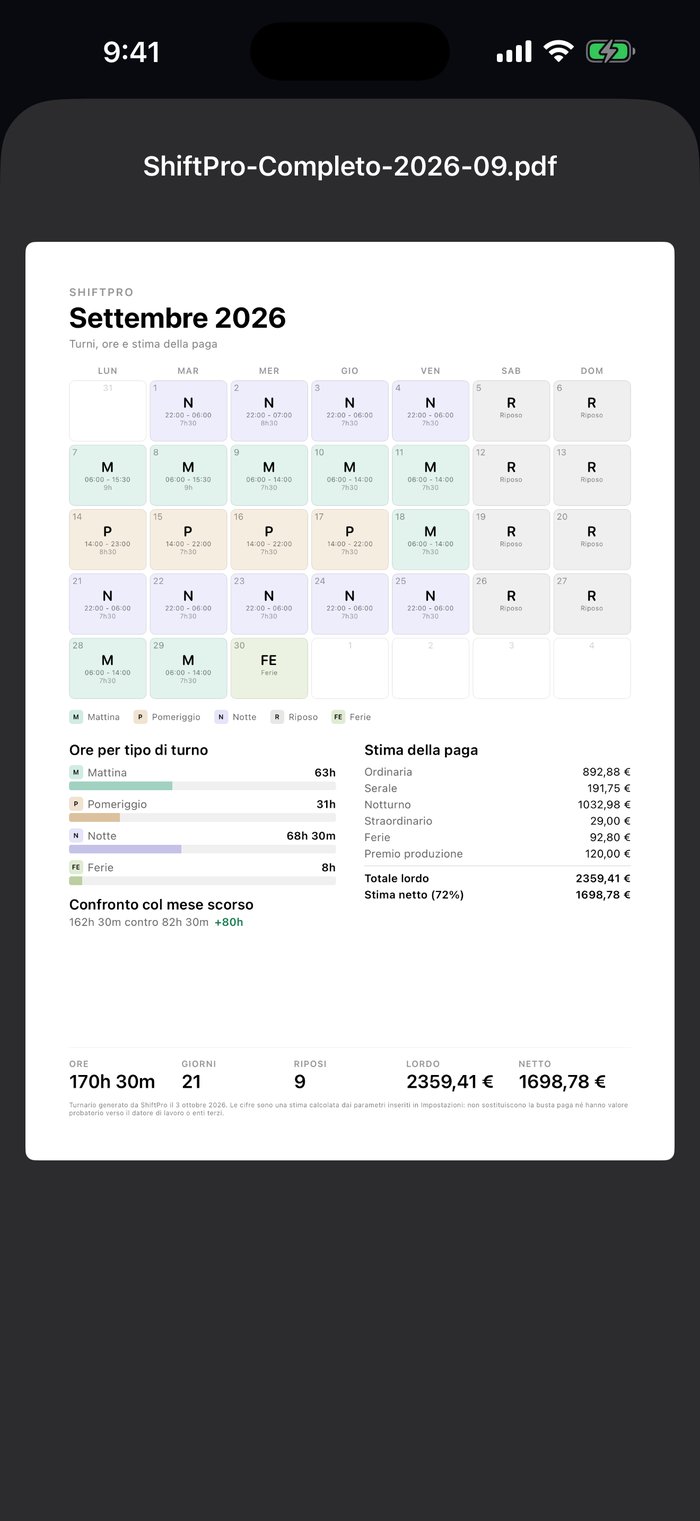
Task: Select day 11 morning shift cell
Action: click(430, 475)
